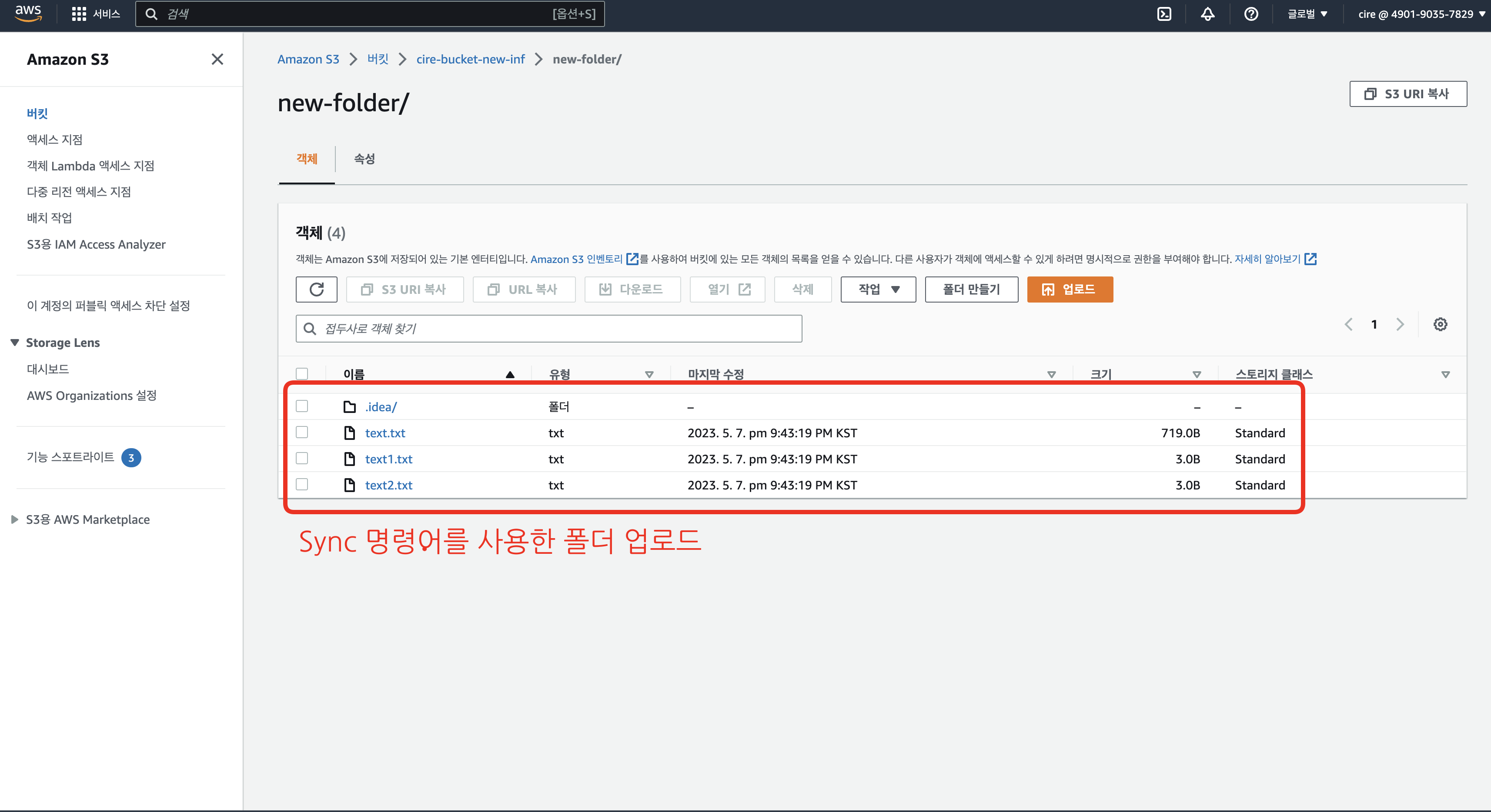
Task: Close the Amazon S3 sidebar panel
Action: [x=217, y=59]
